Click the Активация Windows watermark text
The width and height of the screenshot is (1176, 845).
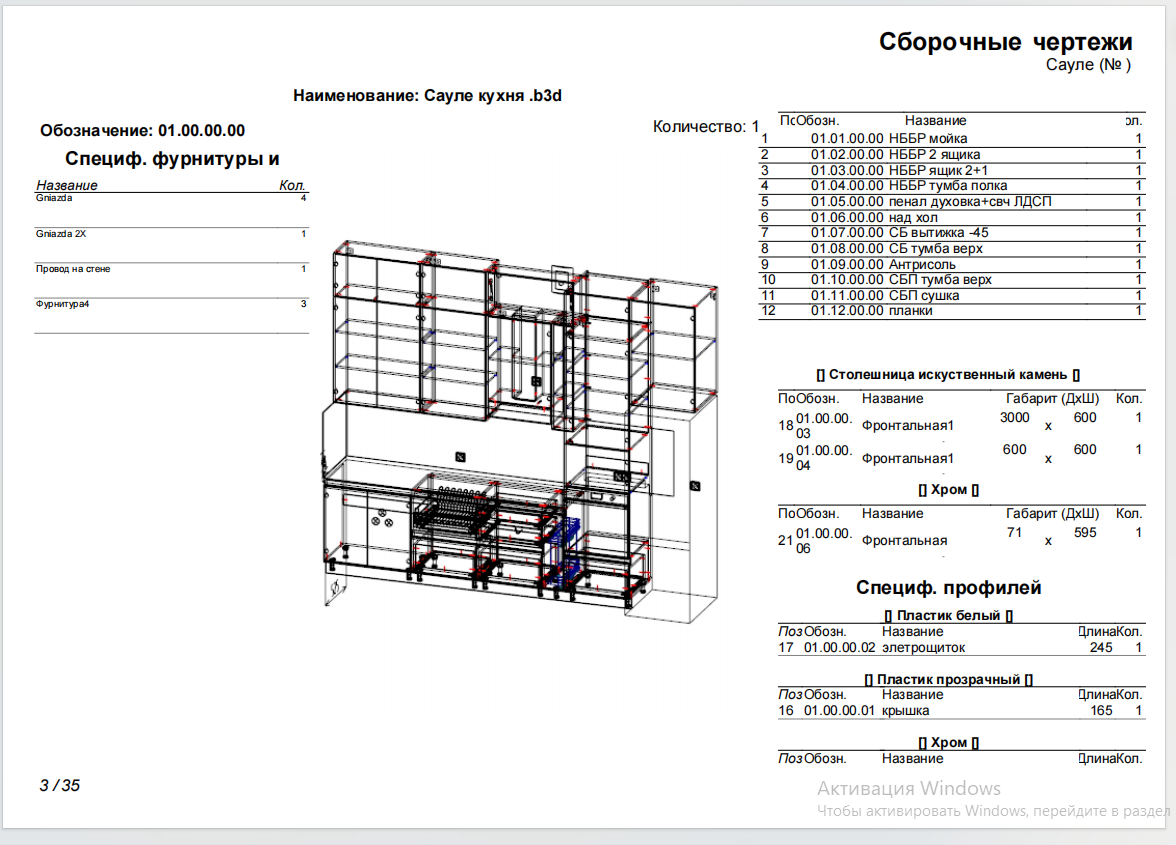pos(908,788)
